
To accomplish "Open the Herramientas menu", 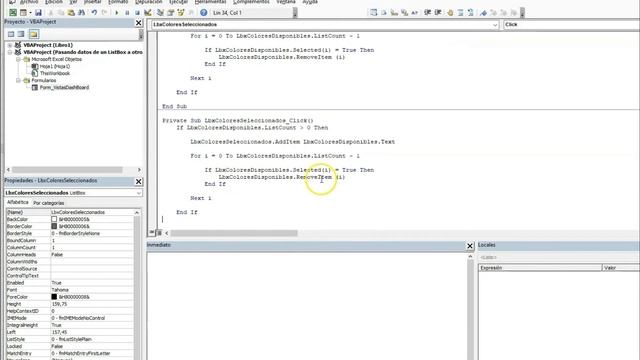I will (x=210, y=2).
